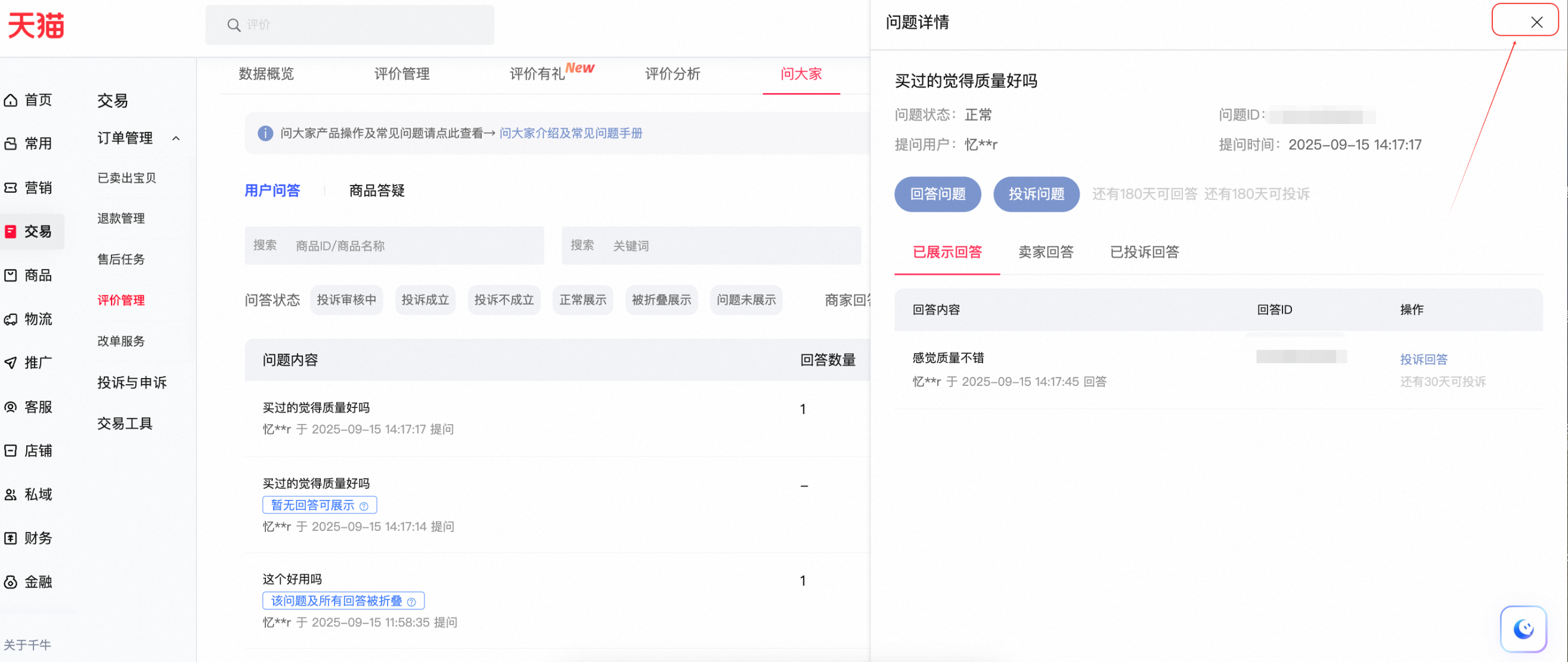This screenshot has height=662, width=1568.
Task: Click help icon beside 该问题及所有回答被折叠
Action: 411,602
